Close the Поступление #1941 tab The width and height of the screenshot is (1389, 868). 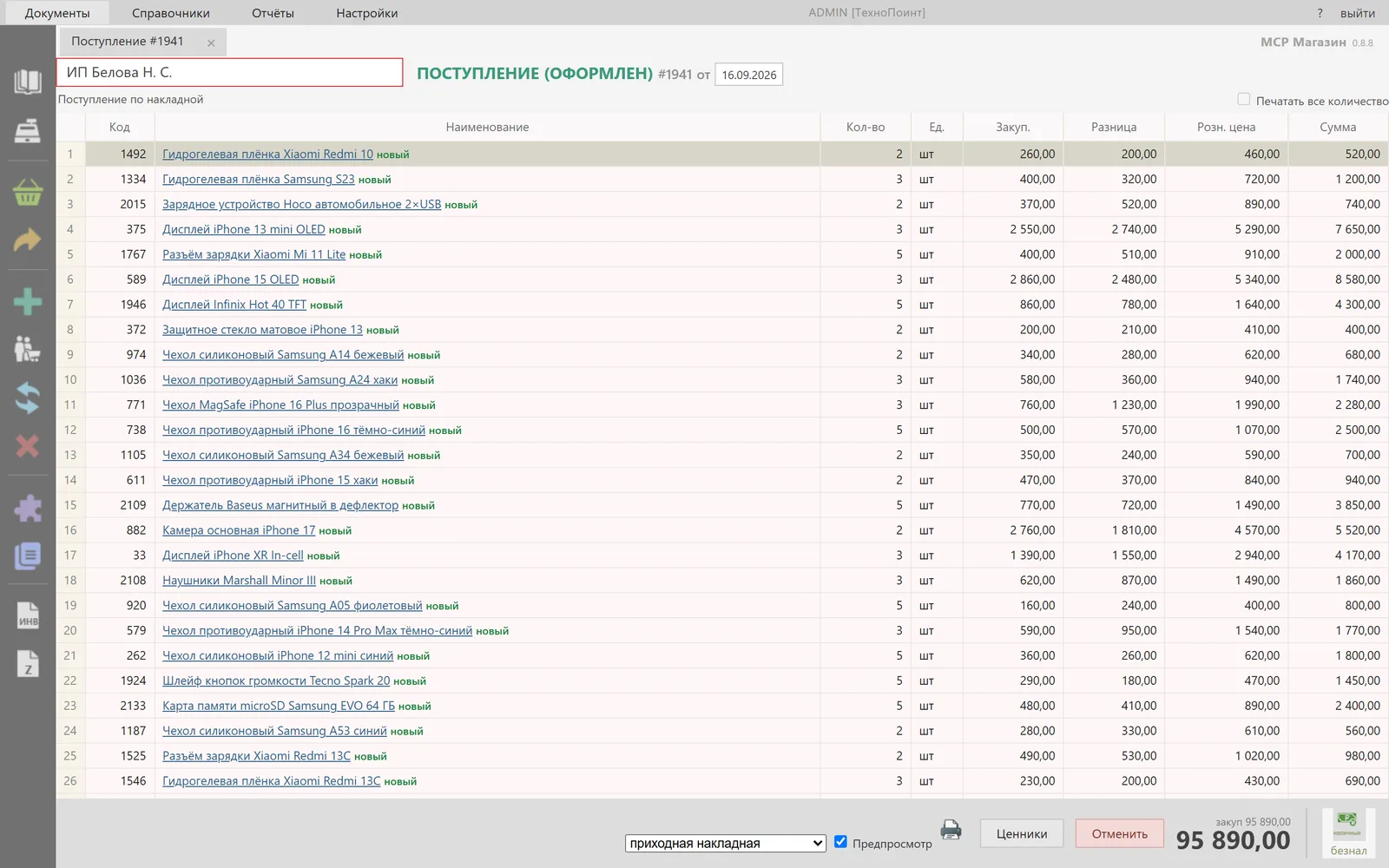pyautogui.click(x=211, y=43)
